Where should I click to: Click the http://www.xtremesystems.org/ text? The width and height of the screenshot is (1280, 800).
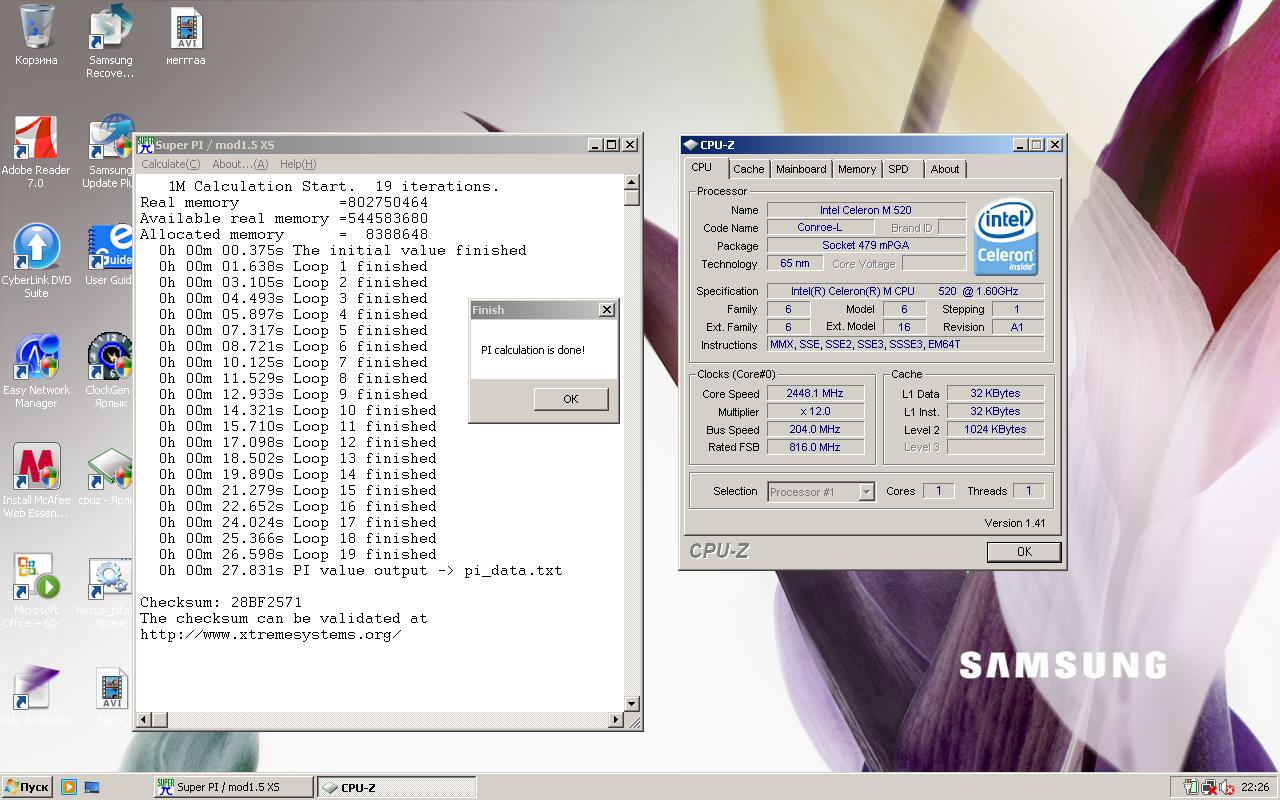pos(271,634)
